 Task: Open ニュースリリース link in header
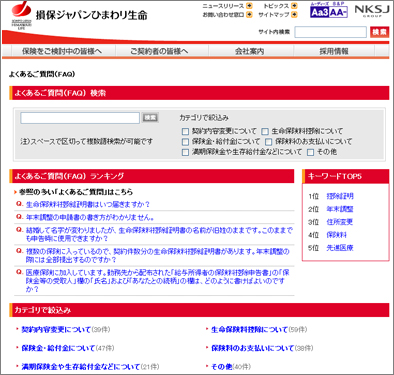(x=223, y=6)
